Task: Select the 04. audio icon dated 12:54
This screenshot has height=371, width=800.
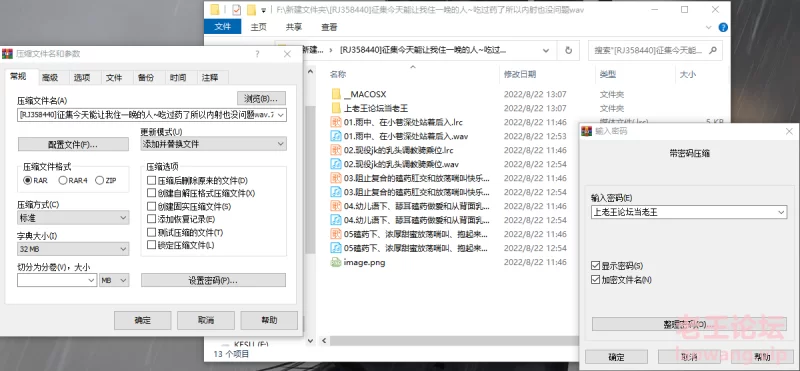Action: pos(336,220)
